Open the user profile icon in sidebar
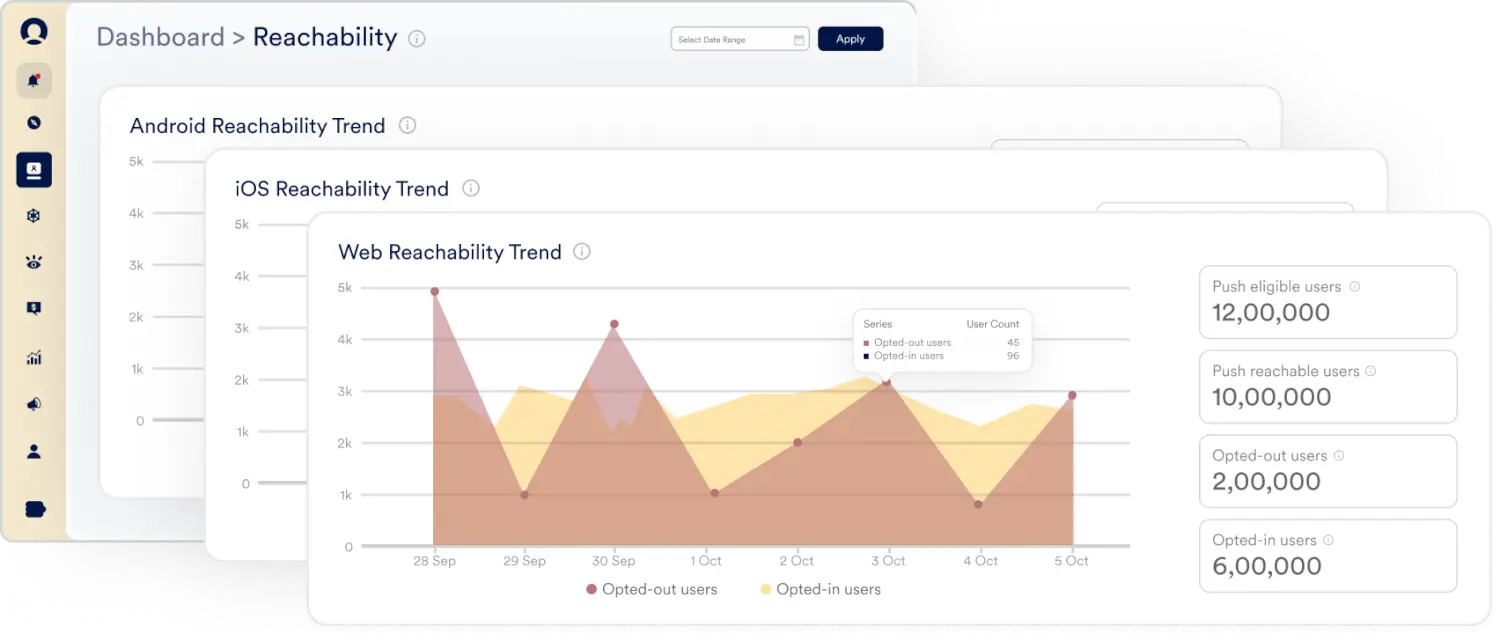Image resolution: width=1500 pixels, height=634 pixels. coord(34,451)
